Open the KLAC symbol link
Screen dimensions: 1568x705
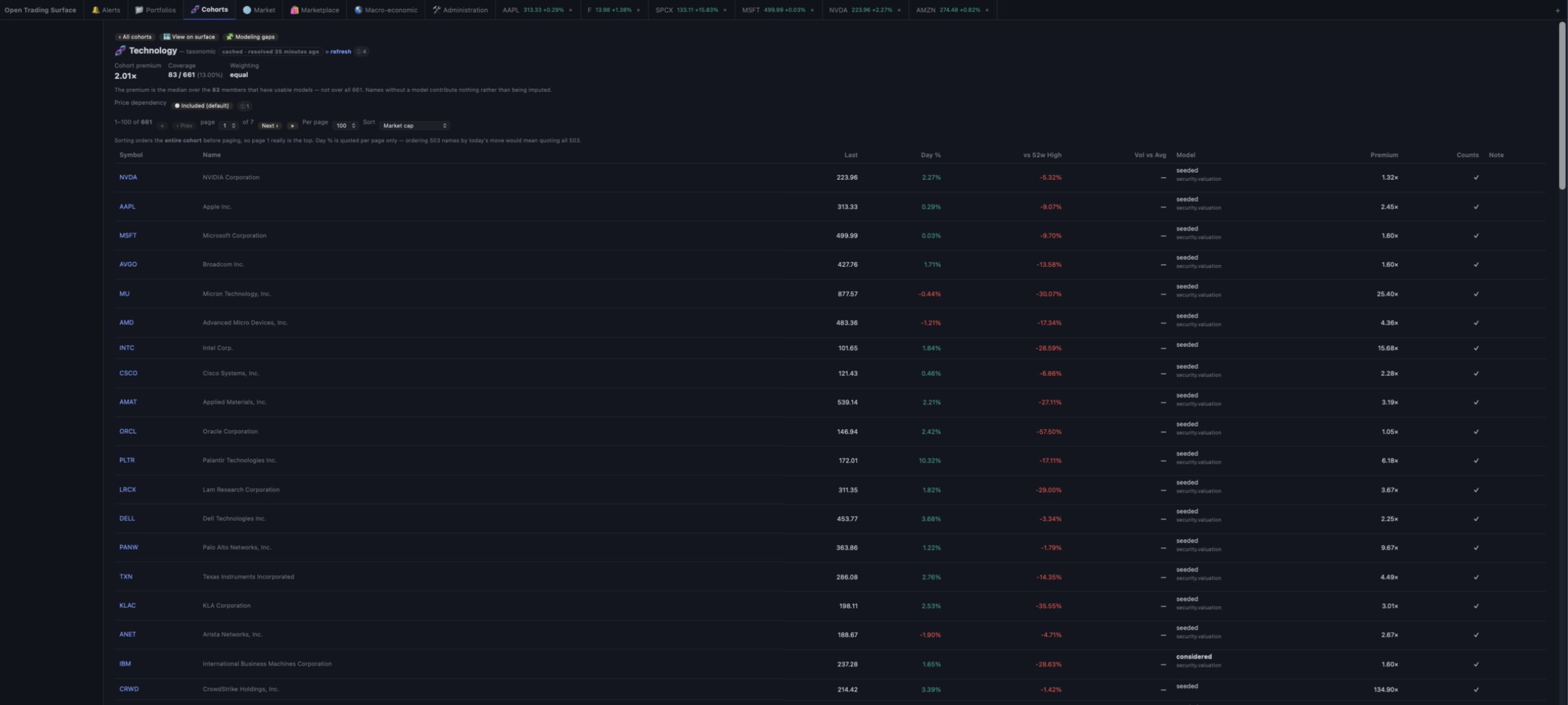(128, 605)
